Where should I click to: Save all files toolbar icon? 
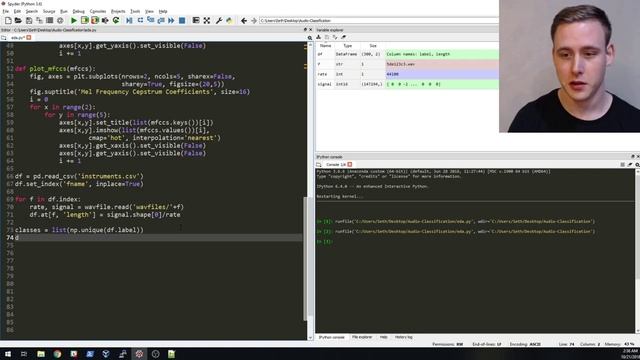point(39,20)
